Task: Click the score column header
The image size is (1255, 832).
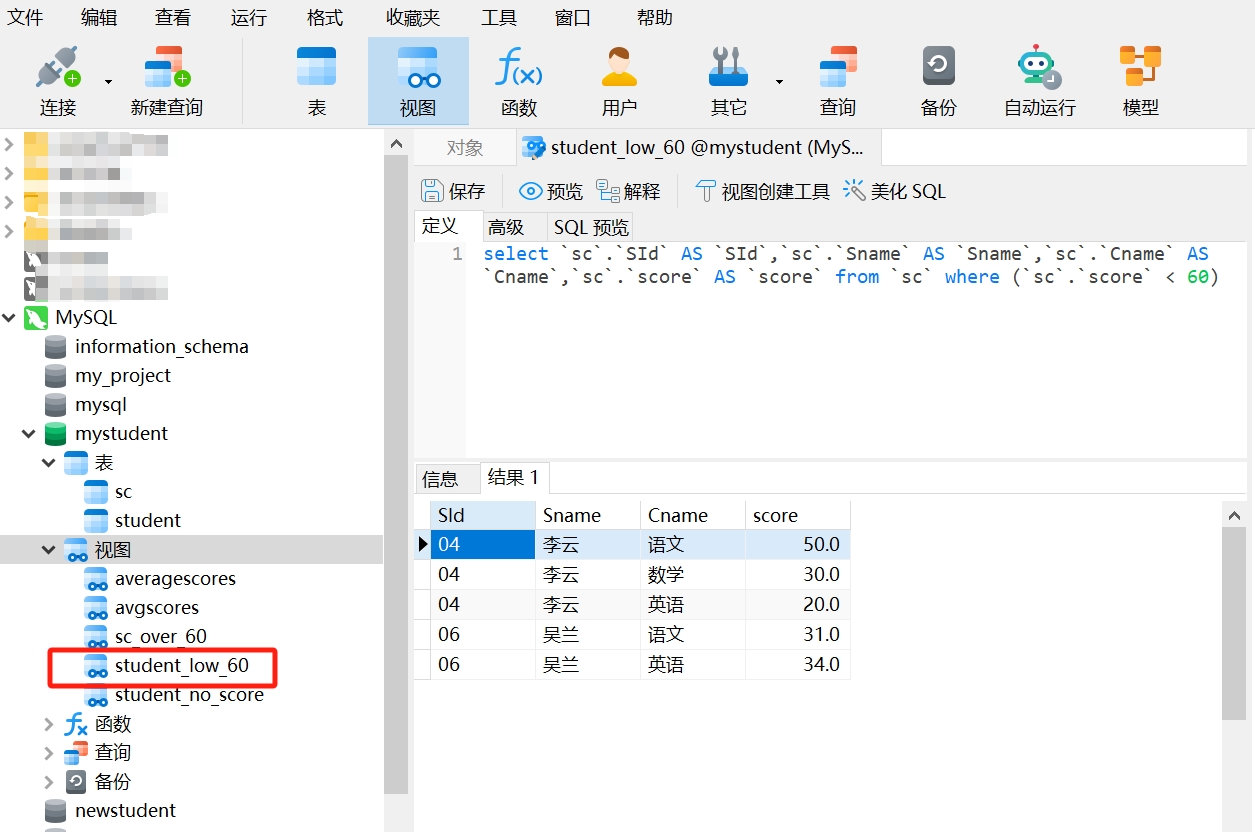Action: pos(797,516)
